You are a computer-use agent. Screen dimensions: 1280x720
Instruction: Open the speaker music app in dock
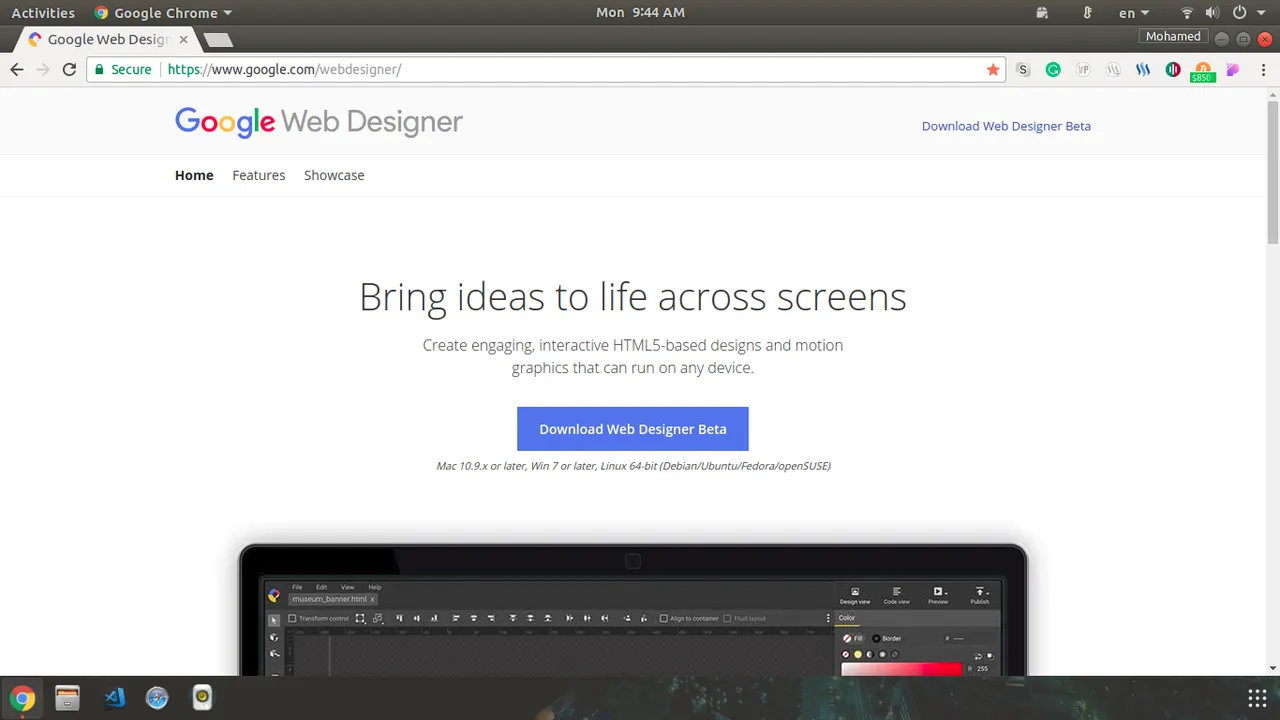point(202,697)
